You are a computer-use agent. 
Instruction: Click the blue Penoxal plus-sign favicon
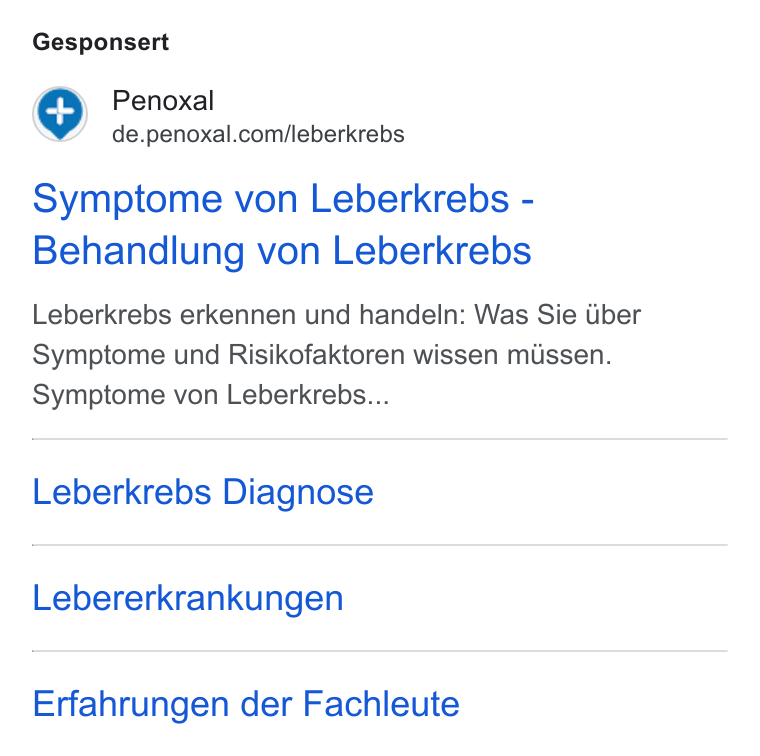tap(60, 114)
